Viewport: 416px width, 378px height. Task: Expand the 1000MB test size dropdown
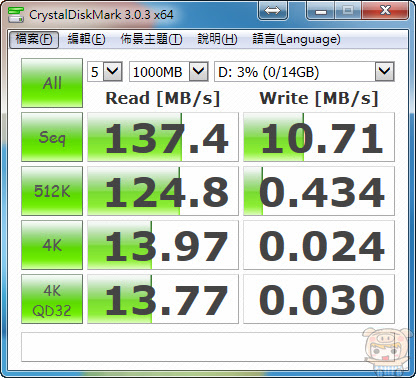pyautogui.click(x=199, y=71)
